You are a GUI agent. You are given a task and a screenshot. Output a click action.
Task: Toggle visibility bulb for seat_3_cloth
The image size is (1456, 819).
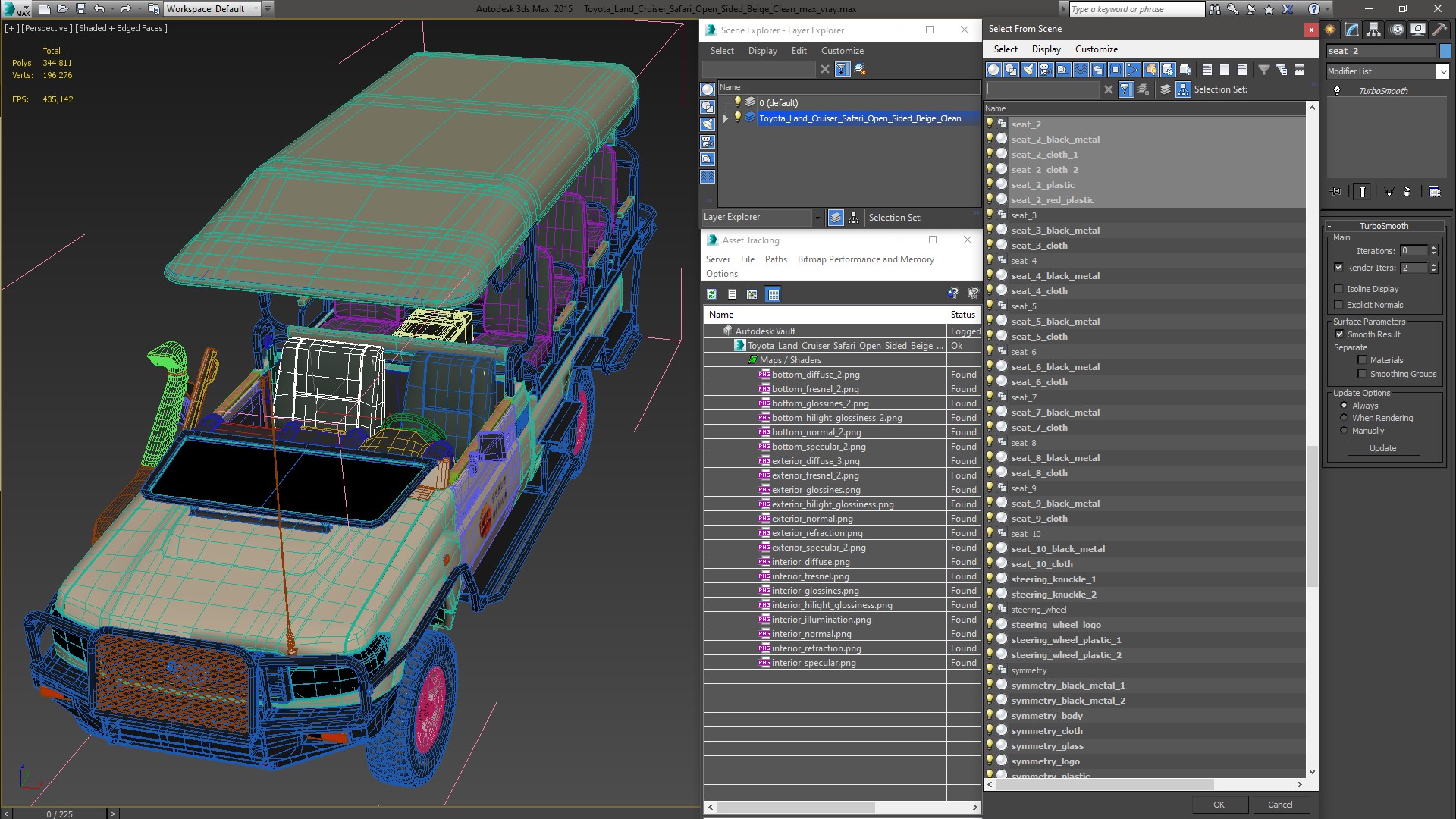pyautogui.click(x=990, y=245)
